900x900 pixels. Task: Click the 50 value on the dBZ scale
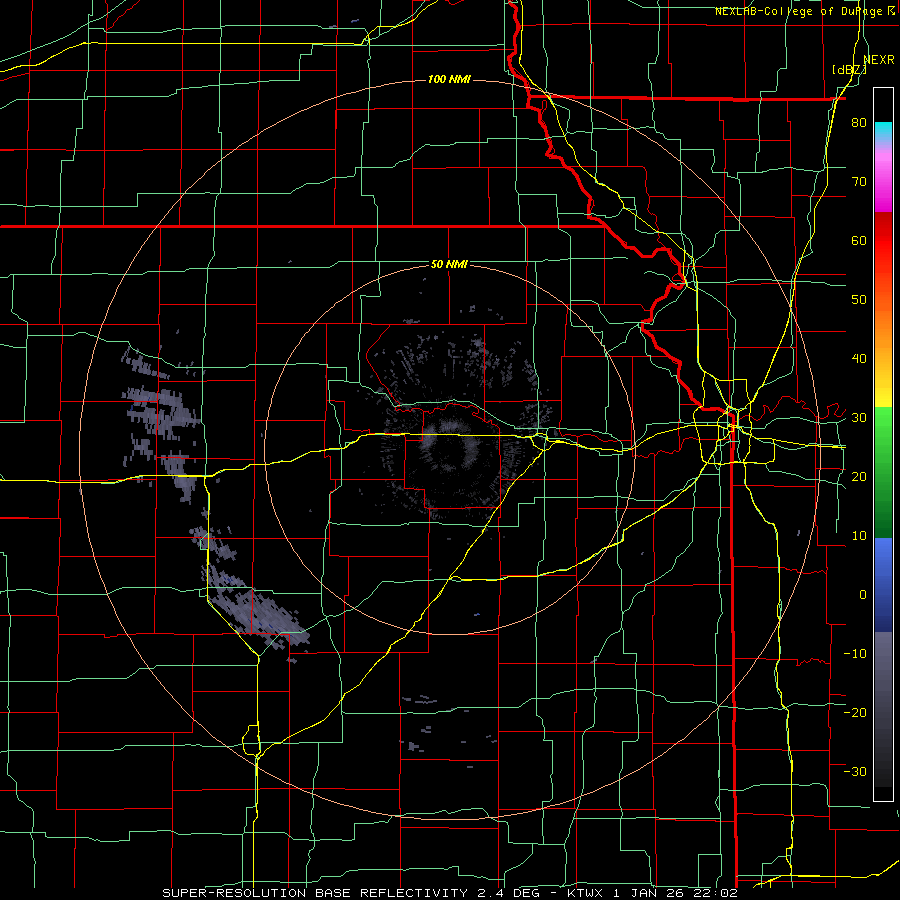click(x=859, y=300)
